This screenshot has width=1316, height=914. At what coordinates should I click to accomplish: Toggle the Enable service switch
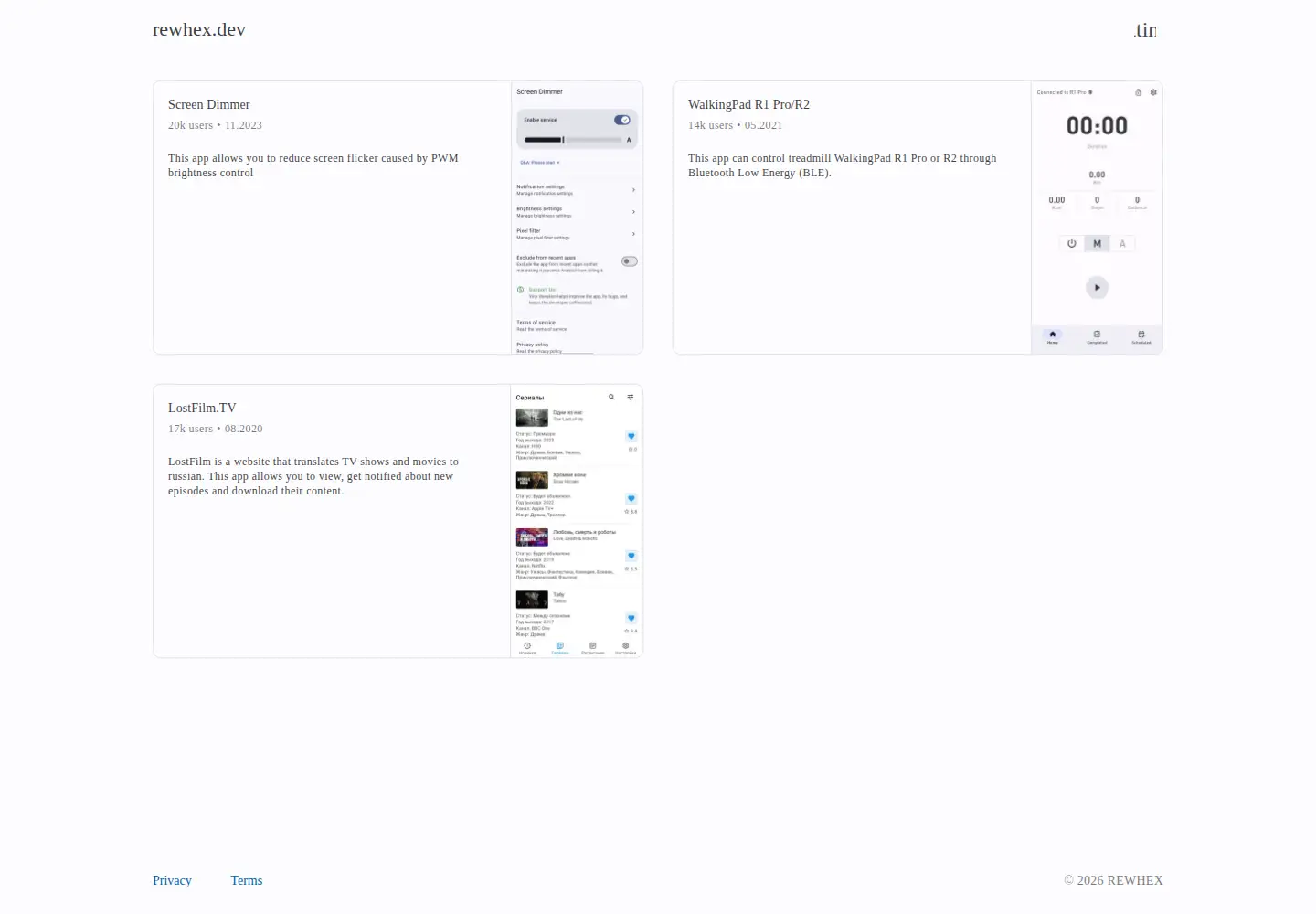pos(622,120)
